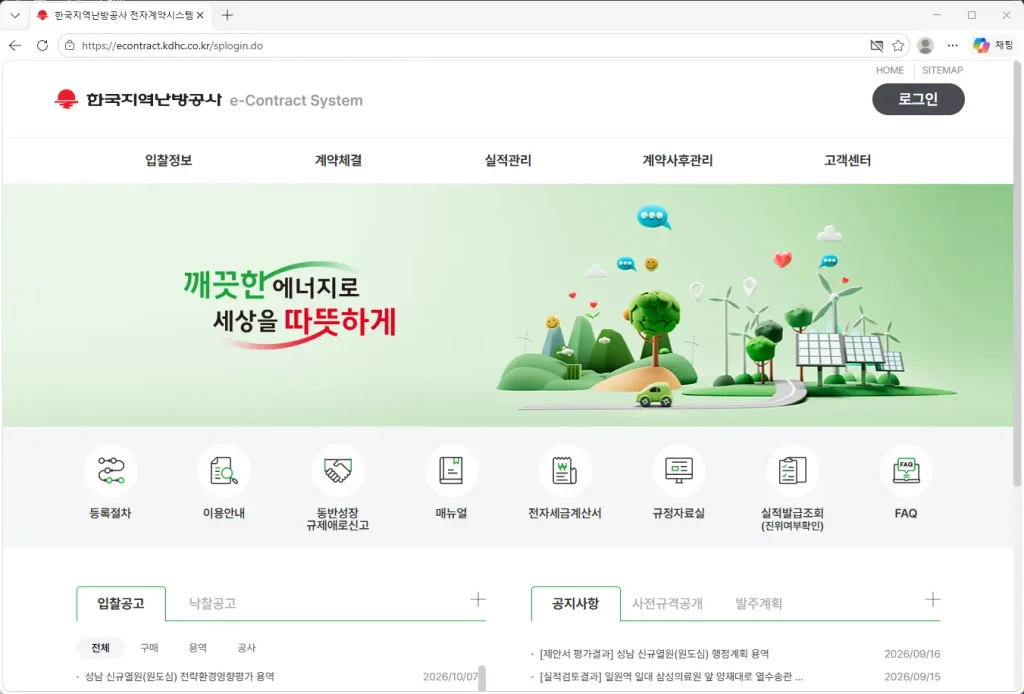1024x694 pixels.
Task: Open the 규정자료실 regulations icon
Action: pyautogui.click(x=679, y=471)
